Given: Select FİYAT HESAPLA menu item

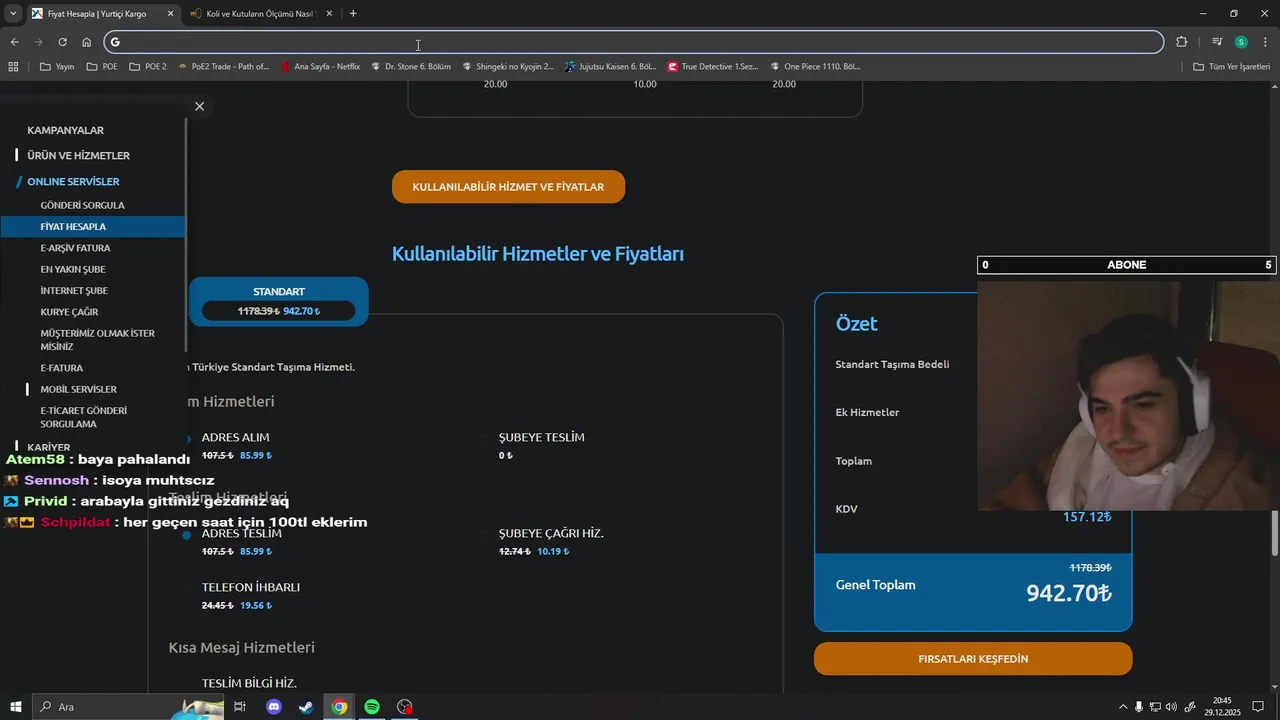Looking at the screenshot, I should pyautogui.click(x=92, y=227).
